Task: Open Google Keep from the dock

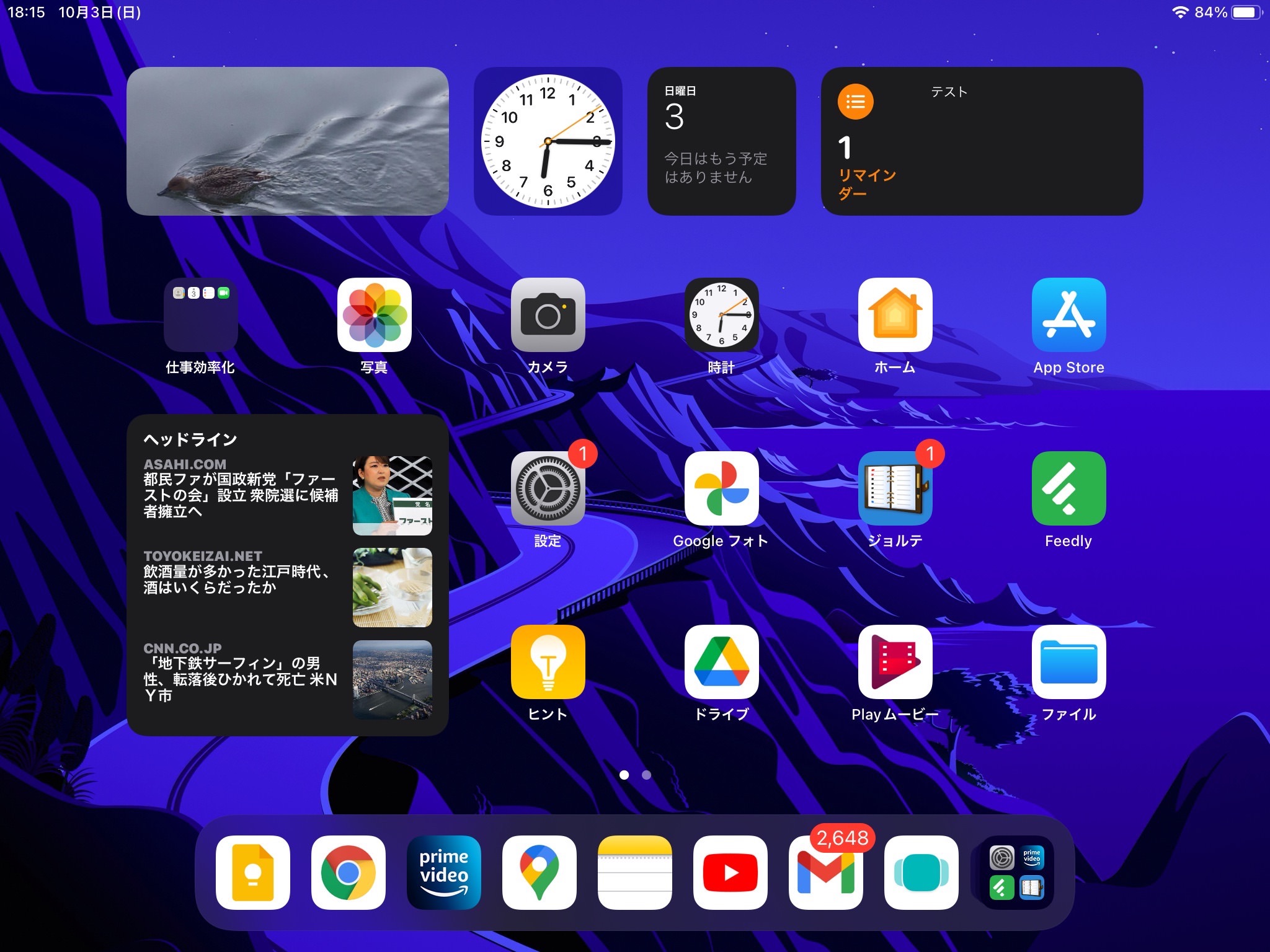Action: click(x=252, y=873)
